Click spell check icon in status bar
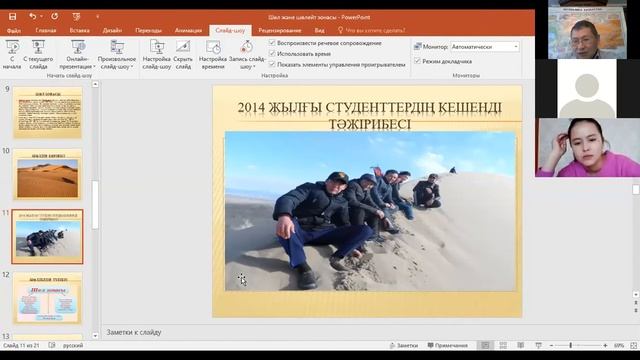The height and width of the screenshot is (360, 640). [52, 345]
